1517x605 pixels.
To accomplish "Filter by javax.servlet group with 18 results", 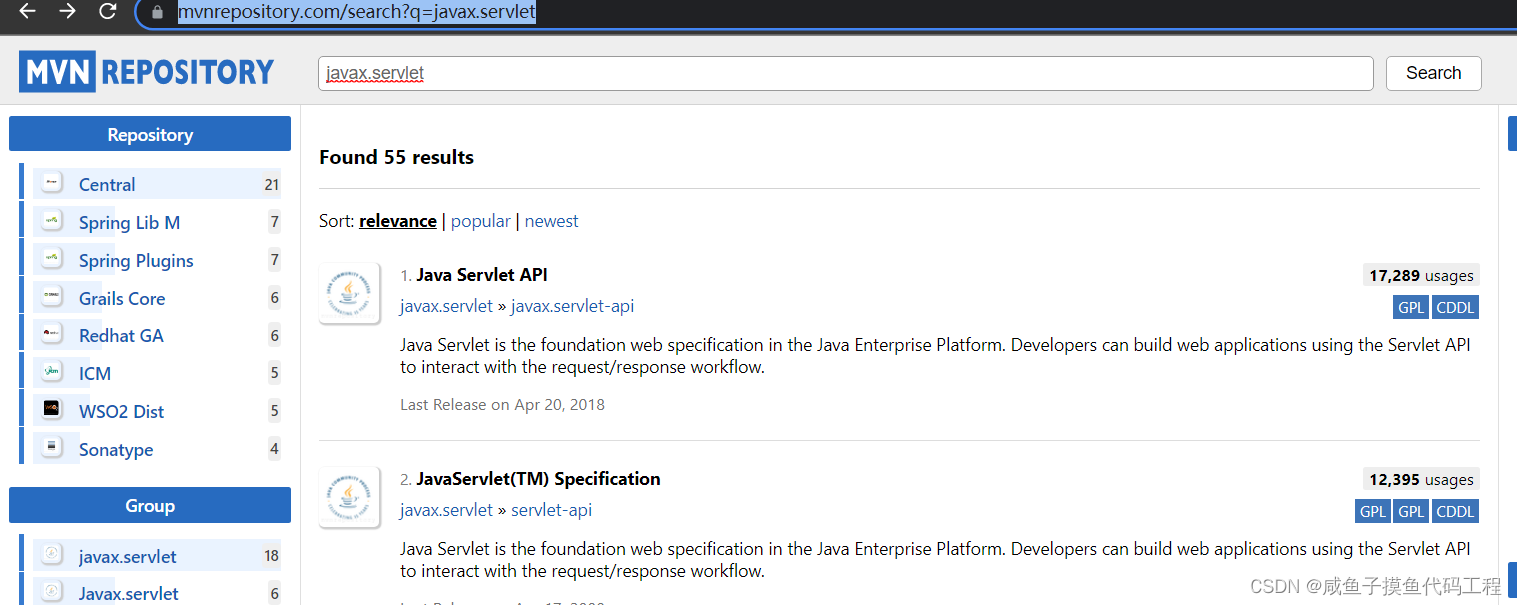I will (128, 556).
